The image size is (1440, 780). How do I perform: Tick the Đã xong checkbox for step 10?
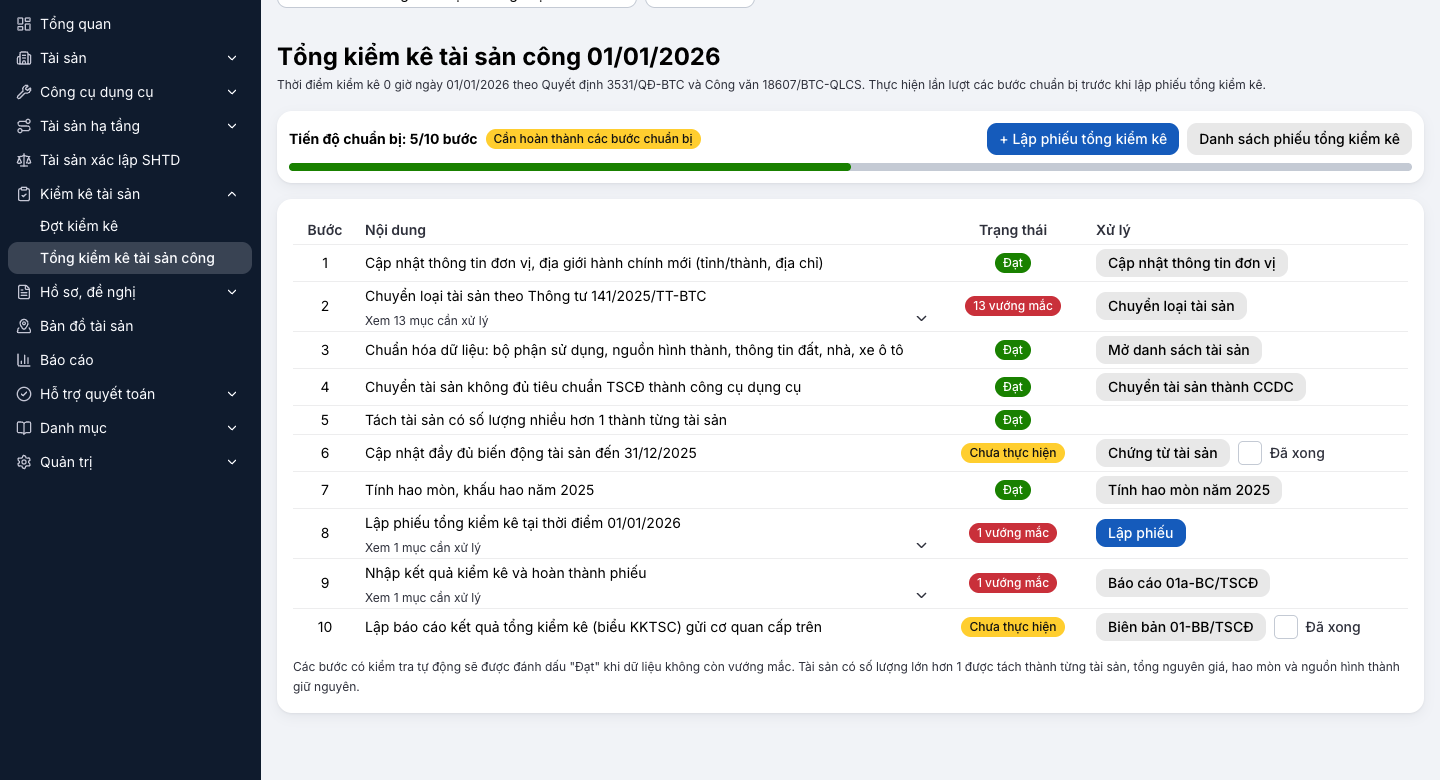pyautogui.click(x=1286, y=627)
